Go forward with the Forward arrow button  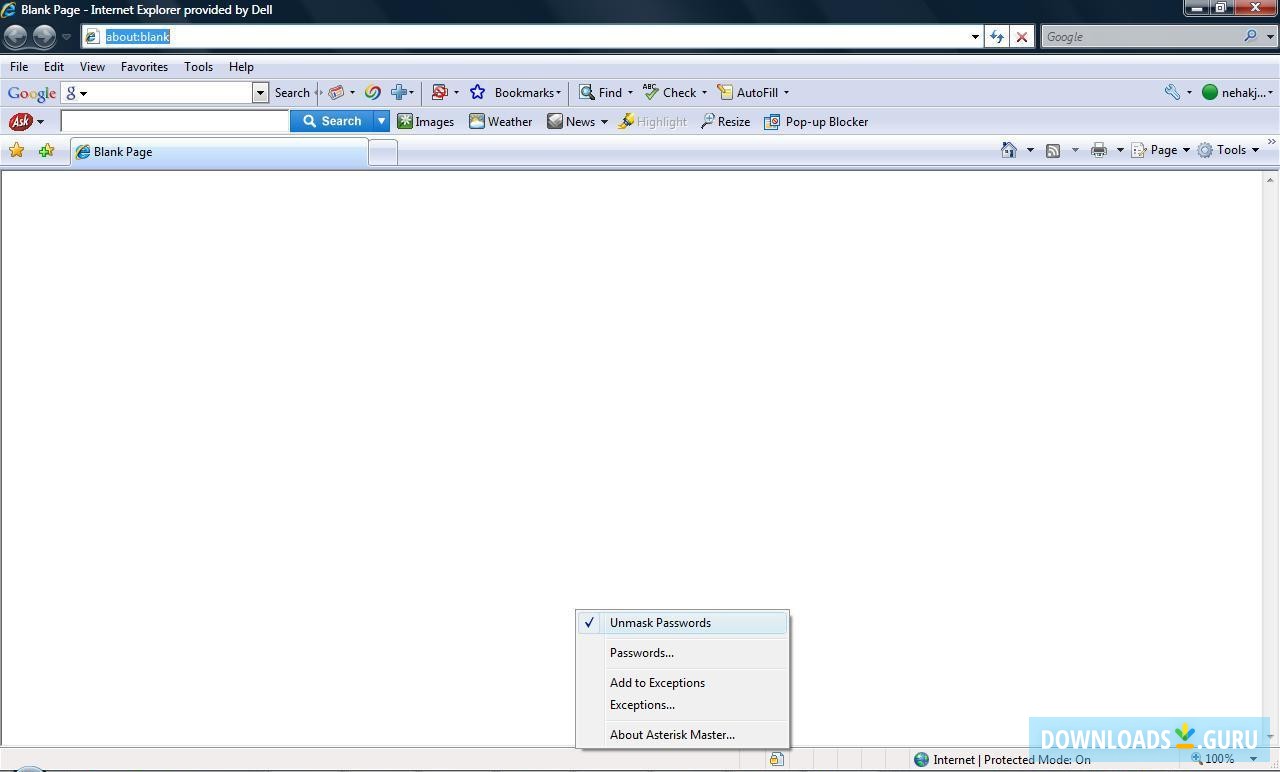point(44,37)
